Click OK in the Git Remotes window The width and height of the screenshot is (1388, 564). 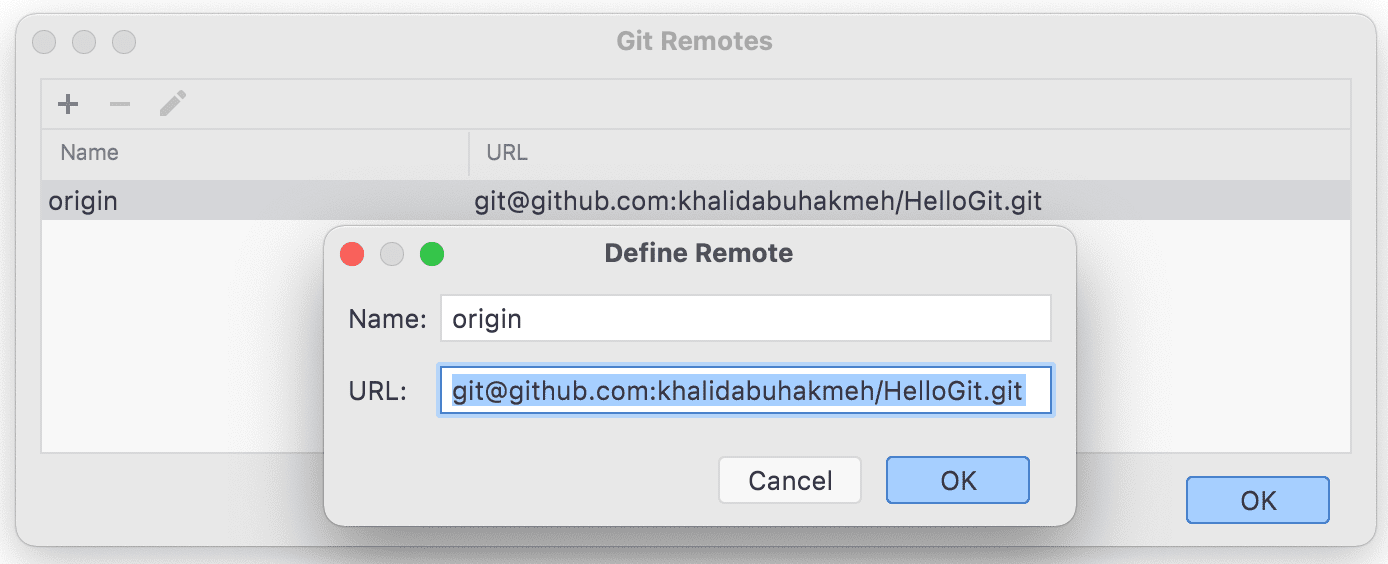(1258, 500)
